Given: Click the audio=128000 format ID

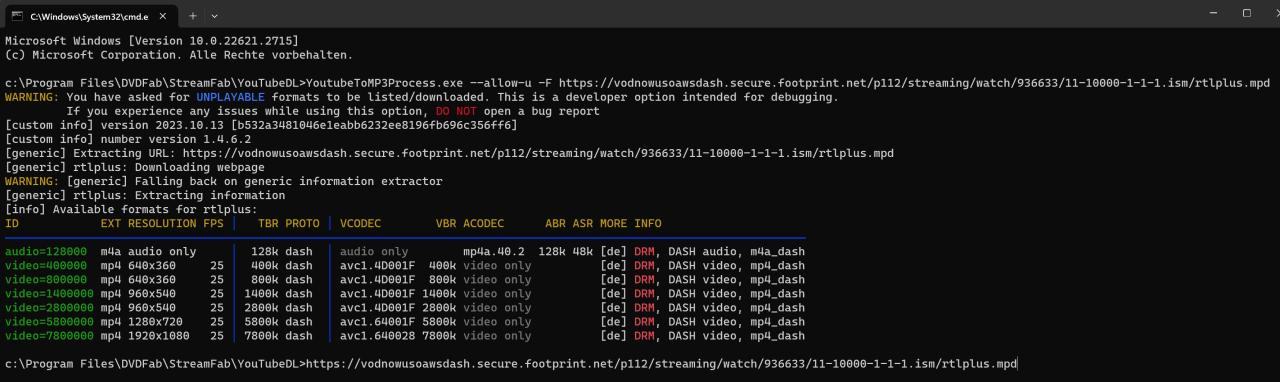Looking at the screenshot, I should coord(46,251).
